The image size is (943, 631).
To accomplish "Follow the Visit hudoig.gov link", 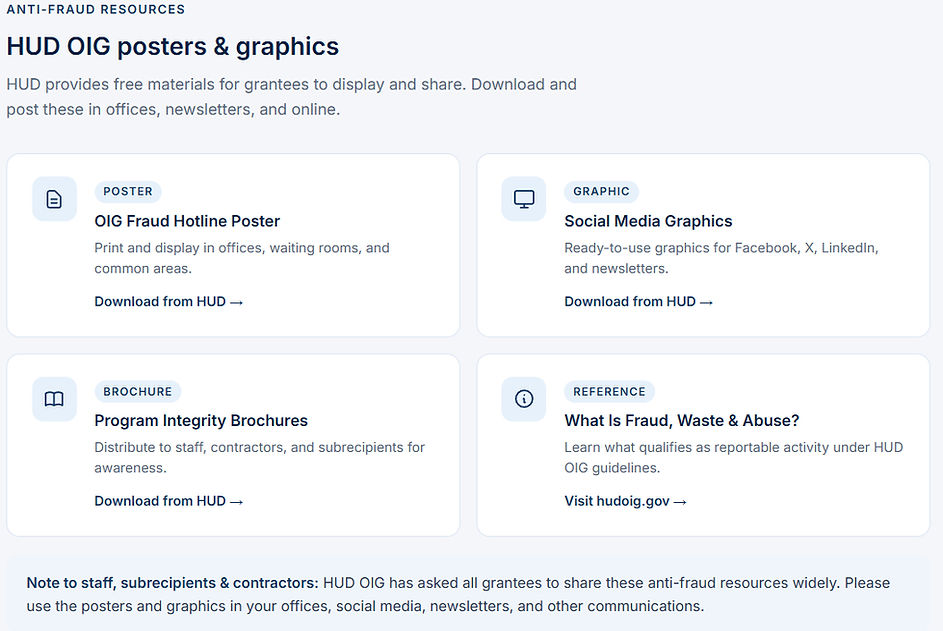I will [x=625, y=501].
